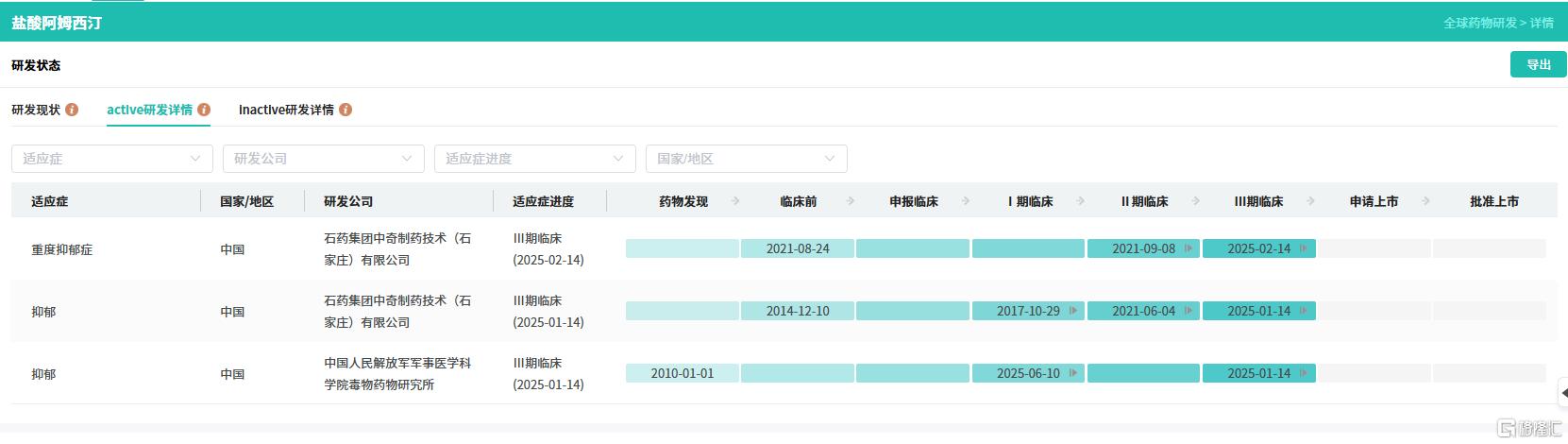1568x444 pixels.
Task: Open the 适应症进度 filter dropdown
Action: tap(535, 159)
